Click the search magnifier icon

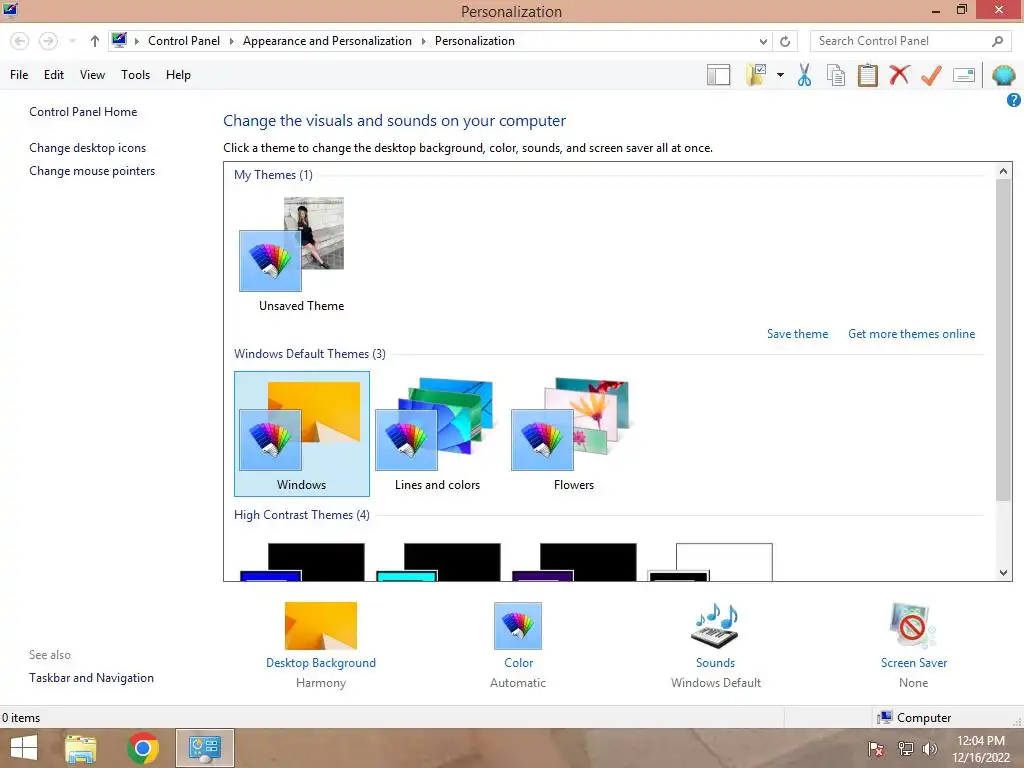997,41
